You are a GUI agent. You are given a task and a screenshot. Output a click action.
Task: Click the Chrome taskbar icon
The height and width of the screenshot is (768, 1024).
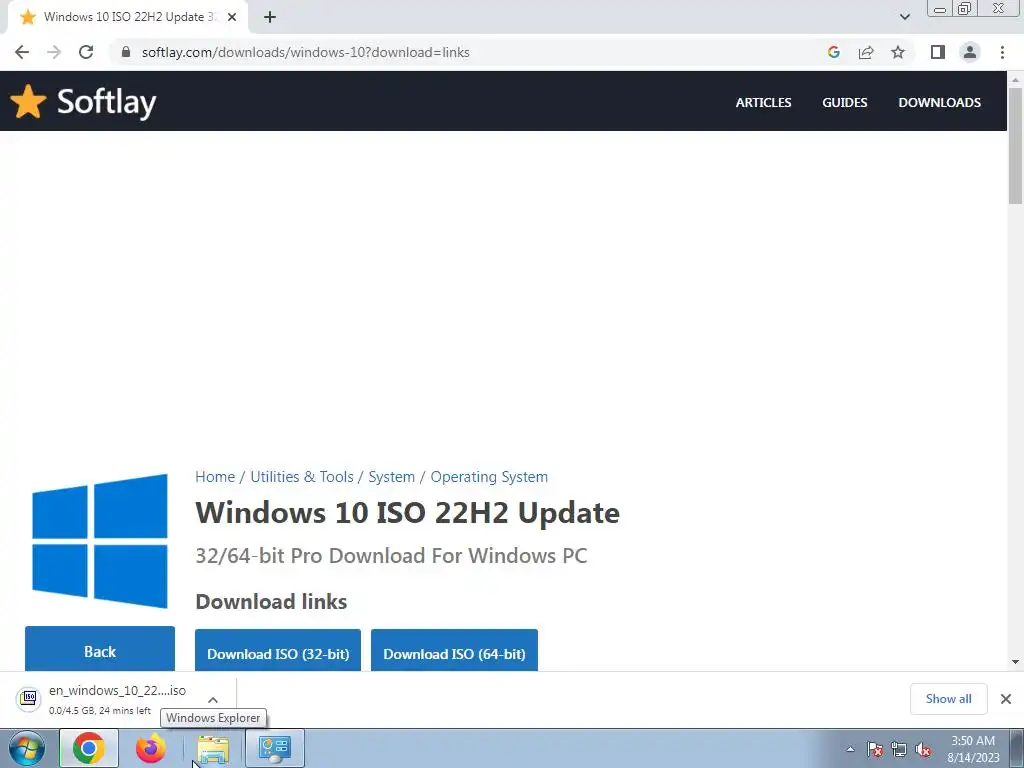point(89,748)
